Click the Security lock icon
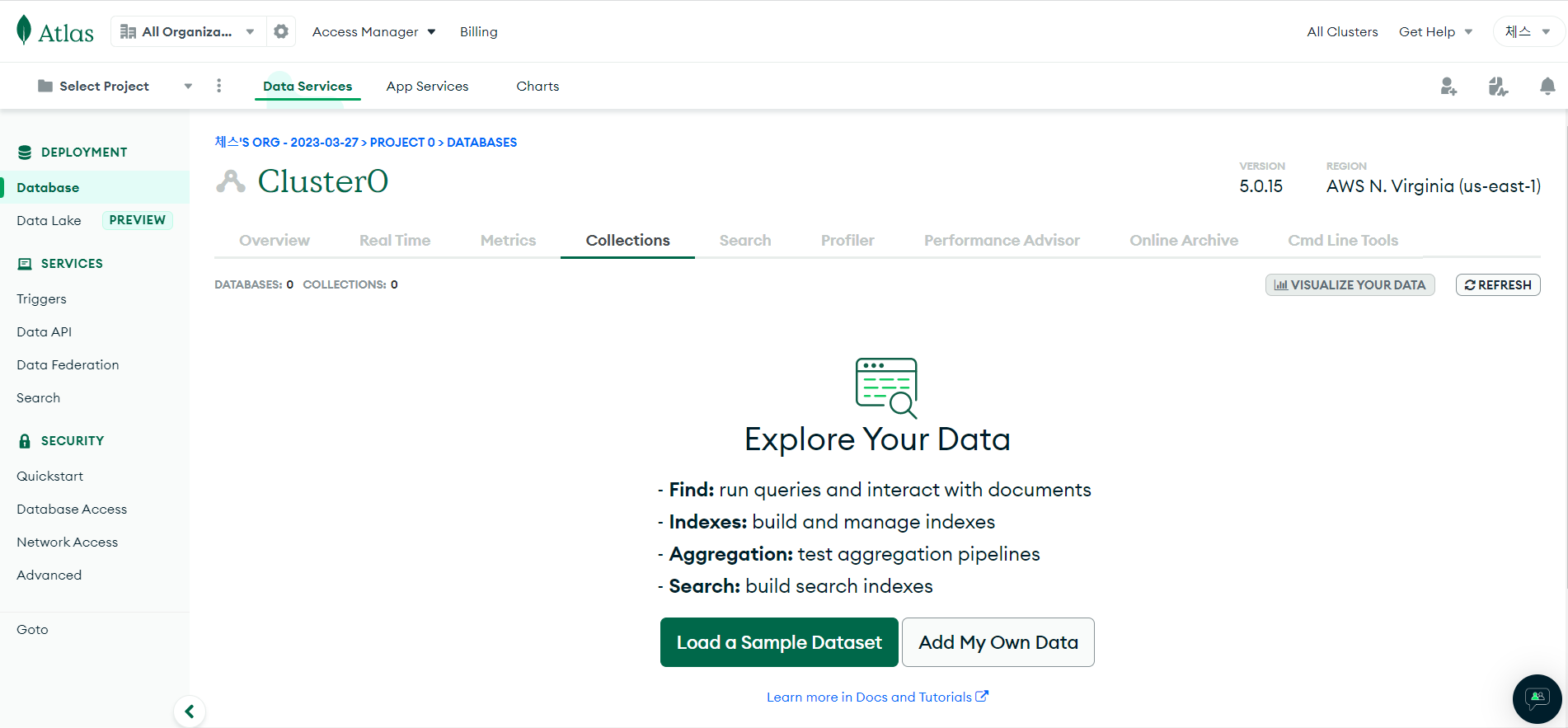 pyautogui.click(x=25, y=441)
